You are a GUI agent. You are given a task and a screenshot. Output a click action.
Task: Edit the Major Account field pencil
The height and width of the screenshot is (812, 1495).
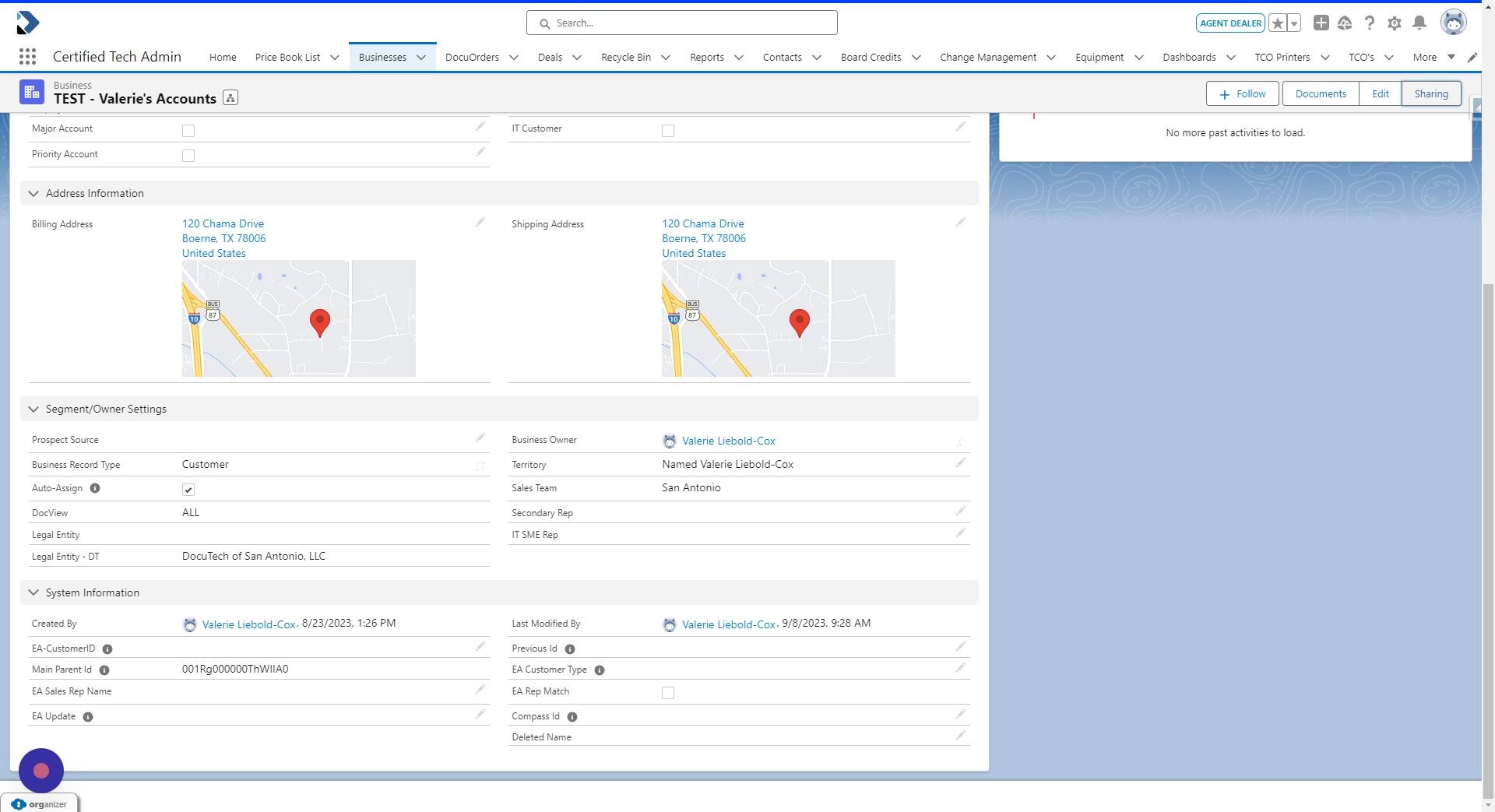[x=480, y=127]
